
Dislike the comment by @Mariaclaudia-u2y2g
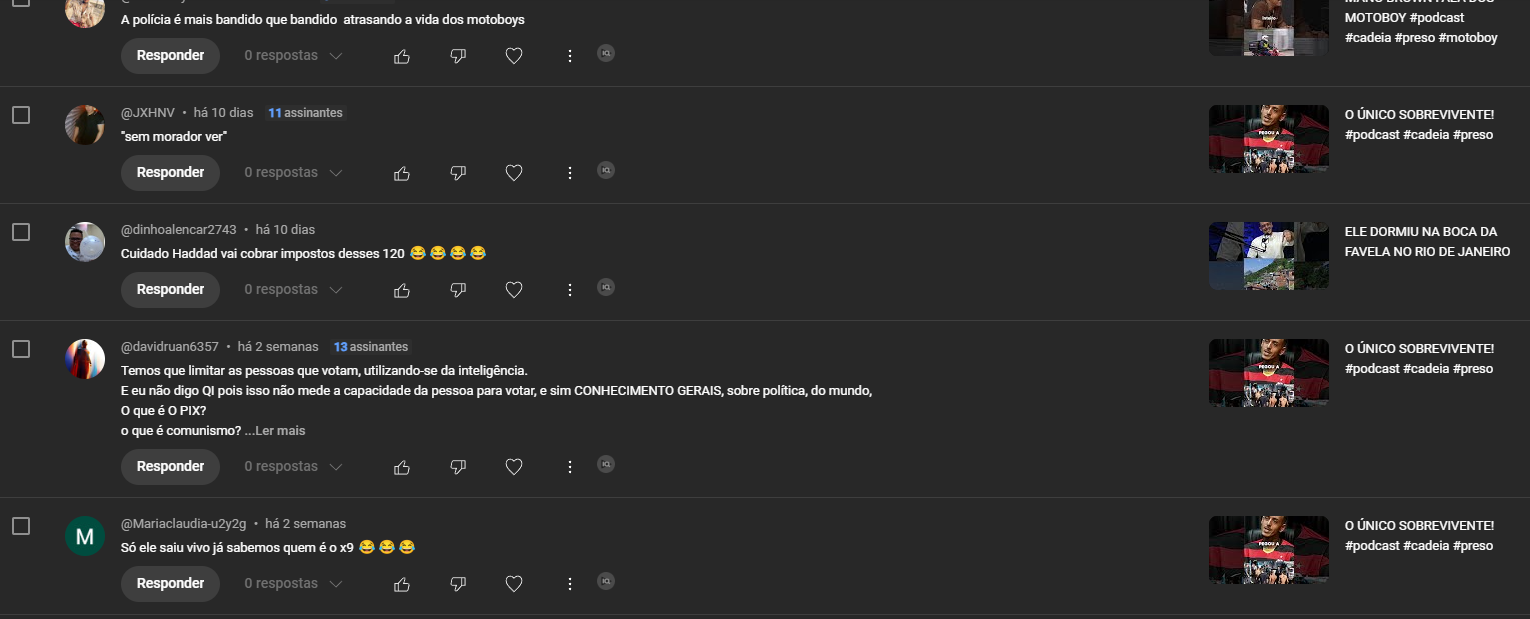(x=458, y=584)
